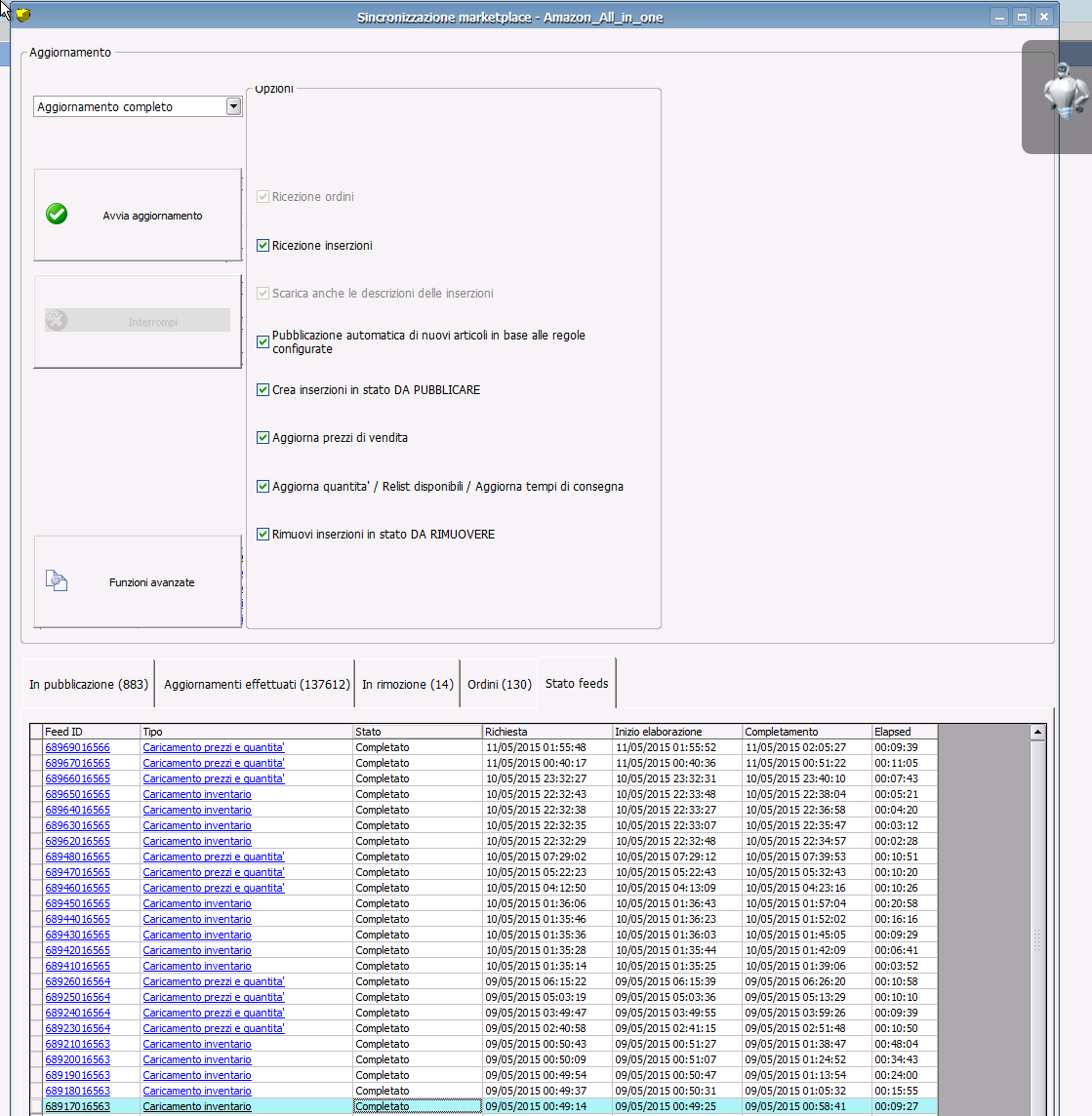Open the Aggiornamenti effettuati (137612) tab

click(x=257, y=685)
